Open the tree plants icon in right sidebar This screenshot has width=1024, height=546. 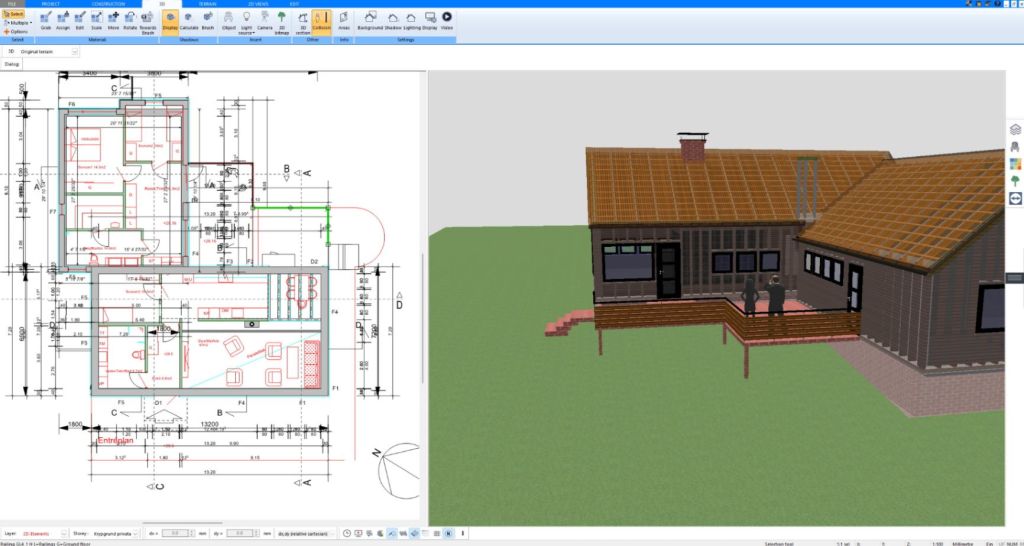1015,181
